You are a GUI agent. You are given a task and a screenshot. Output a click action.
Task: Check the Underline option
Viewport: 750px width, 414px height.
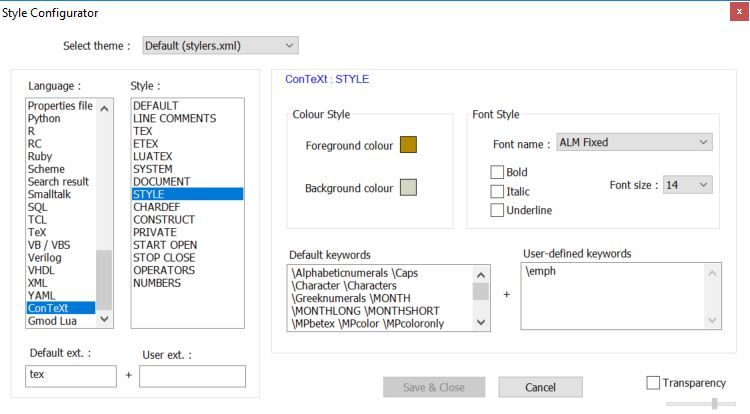(497, 210)
